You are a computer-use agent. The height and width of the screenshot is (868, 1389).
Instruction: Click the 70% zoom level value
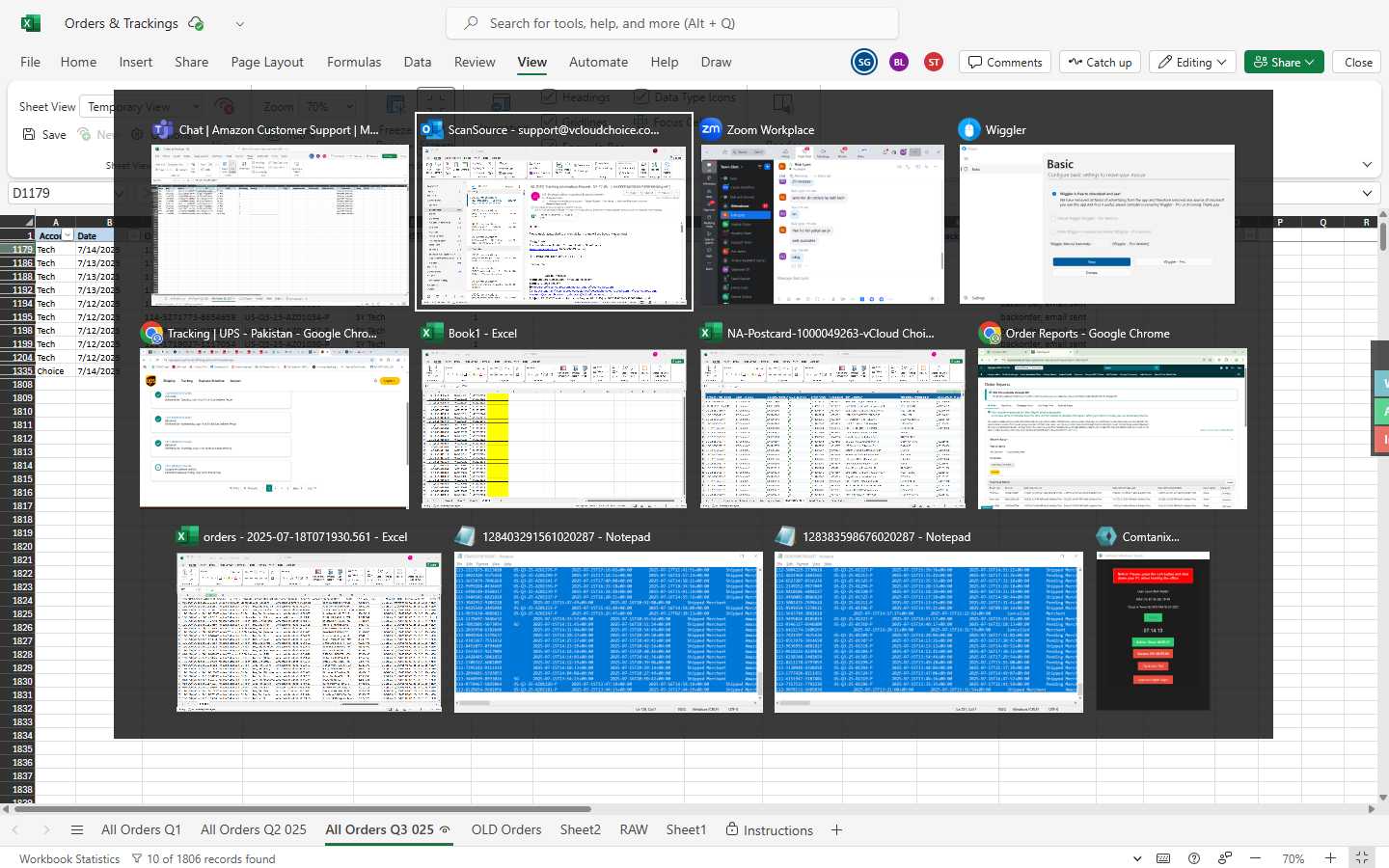(1293, 858)
